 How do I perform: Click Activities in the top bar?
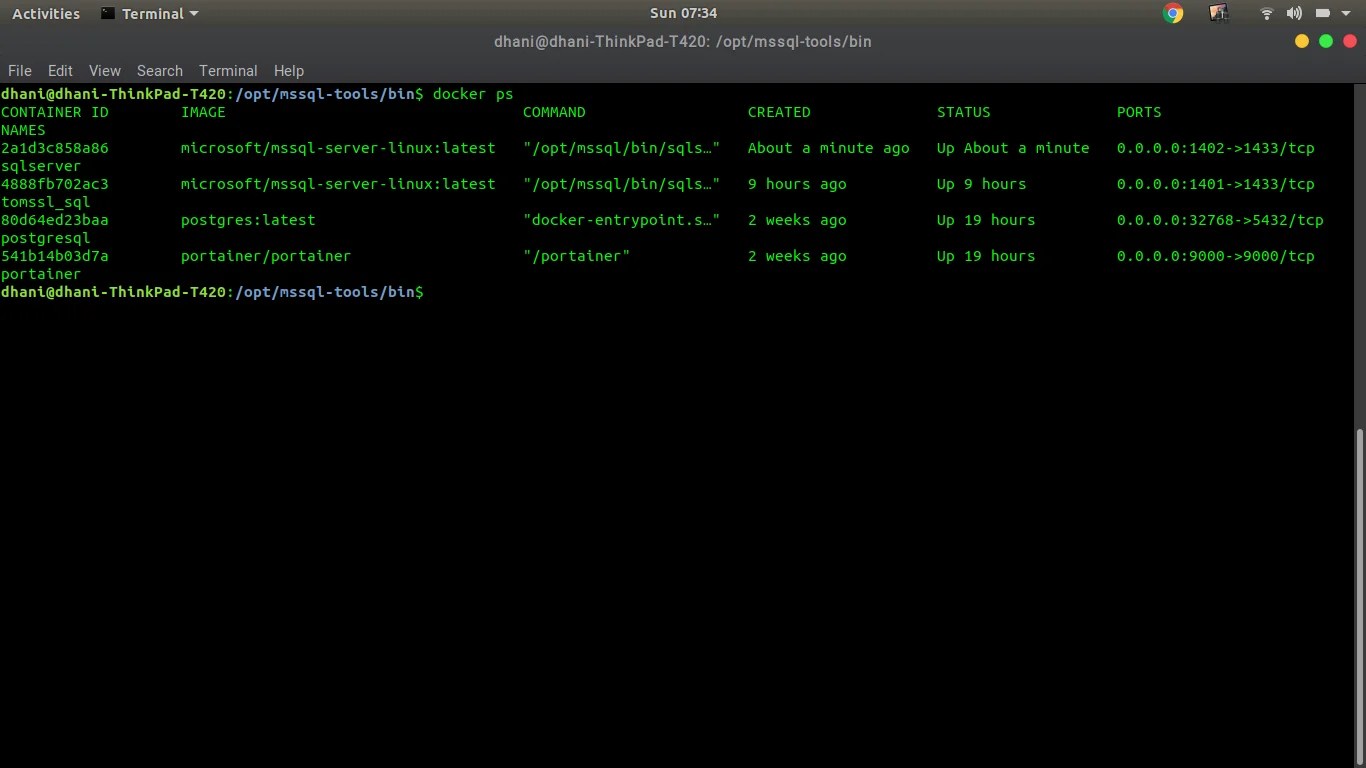tap(45, 13)
